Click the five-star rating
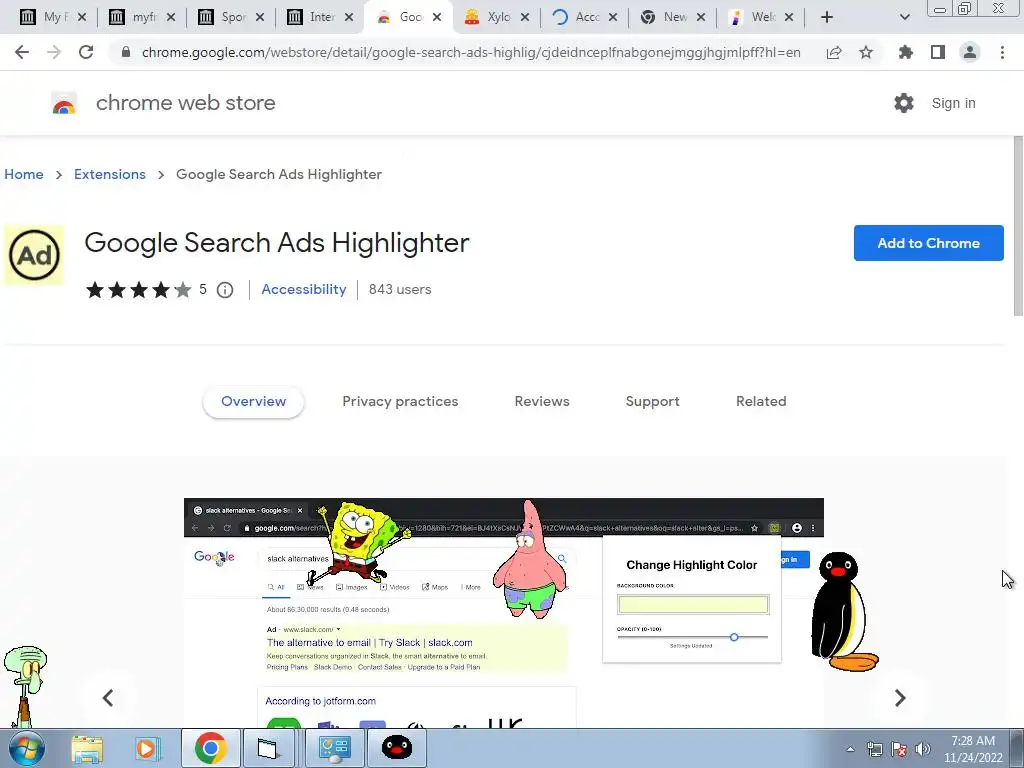Viewport: 1024px width, 768px height. tap(138, 289)
